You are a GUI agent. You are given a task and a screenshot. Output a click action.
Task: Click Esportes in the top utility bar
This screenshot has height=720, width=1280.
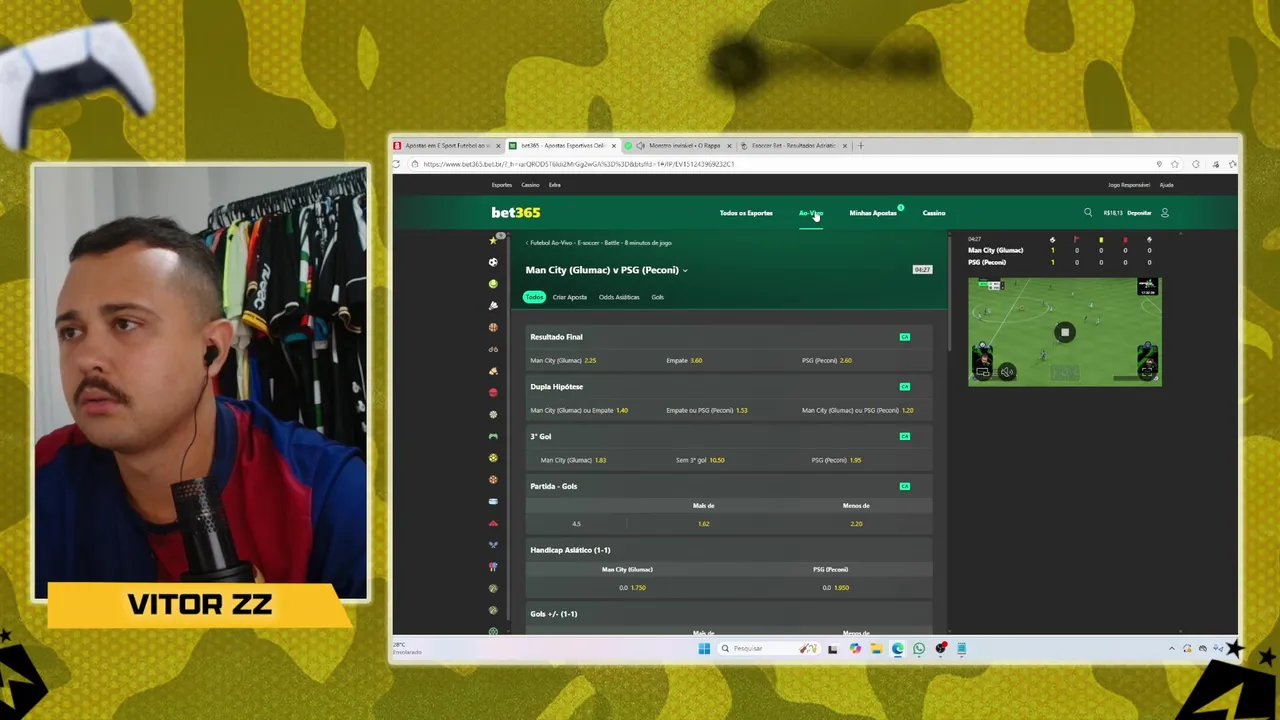point(502,185)
